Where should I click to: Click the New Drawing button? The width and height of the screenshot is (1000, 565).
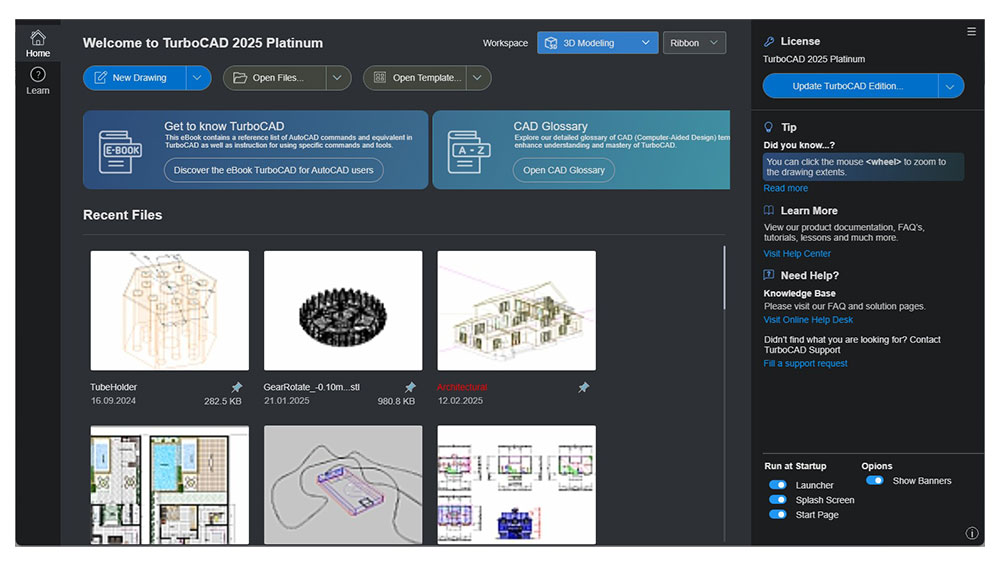point(135,78)
